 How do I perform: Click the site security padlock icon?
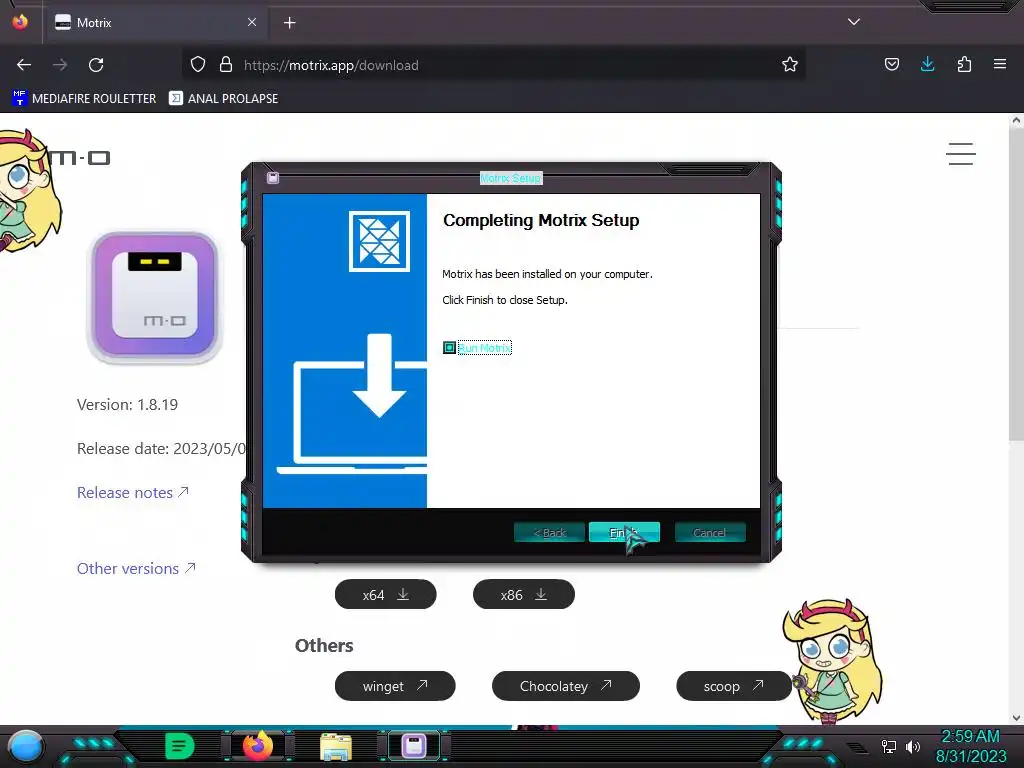click(226, 65)
